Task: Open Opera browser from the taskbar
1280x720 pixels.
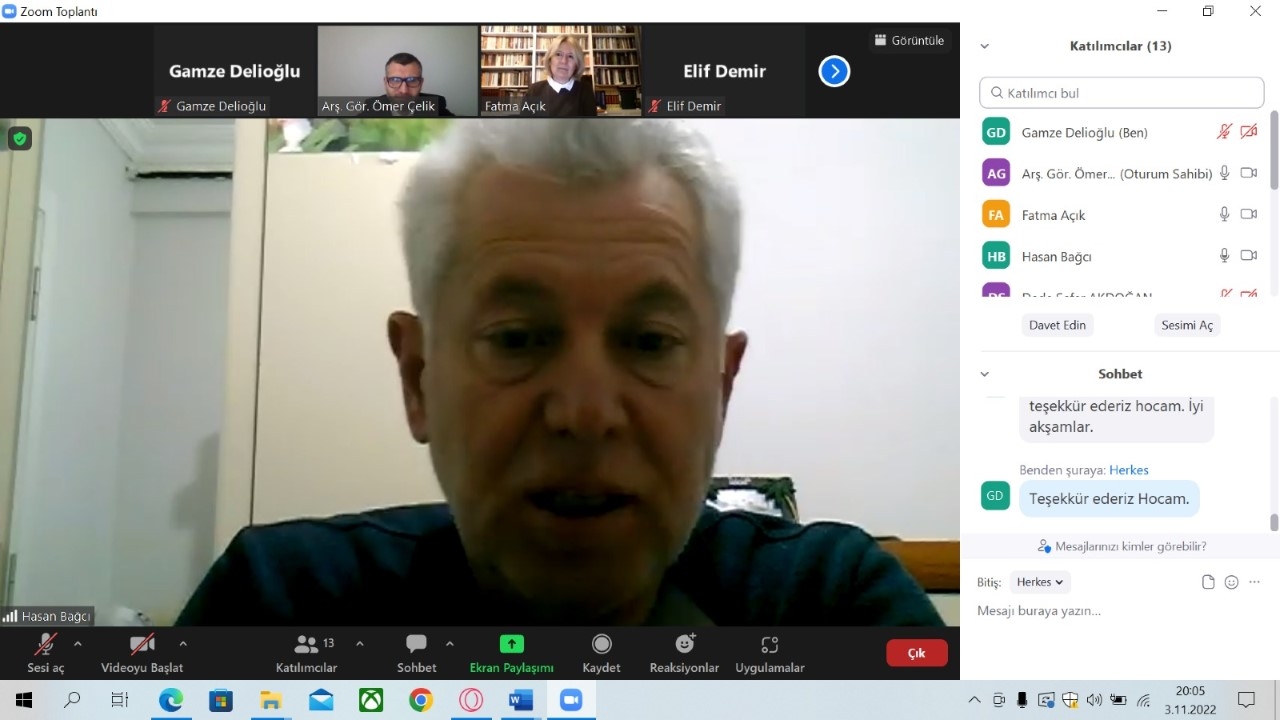Action: pyautogui.click(x=471, y=700)
